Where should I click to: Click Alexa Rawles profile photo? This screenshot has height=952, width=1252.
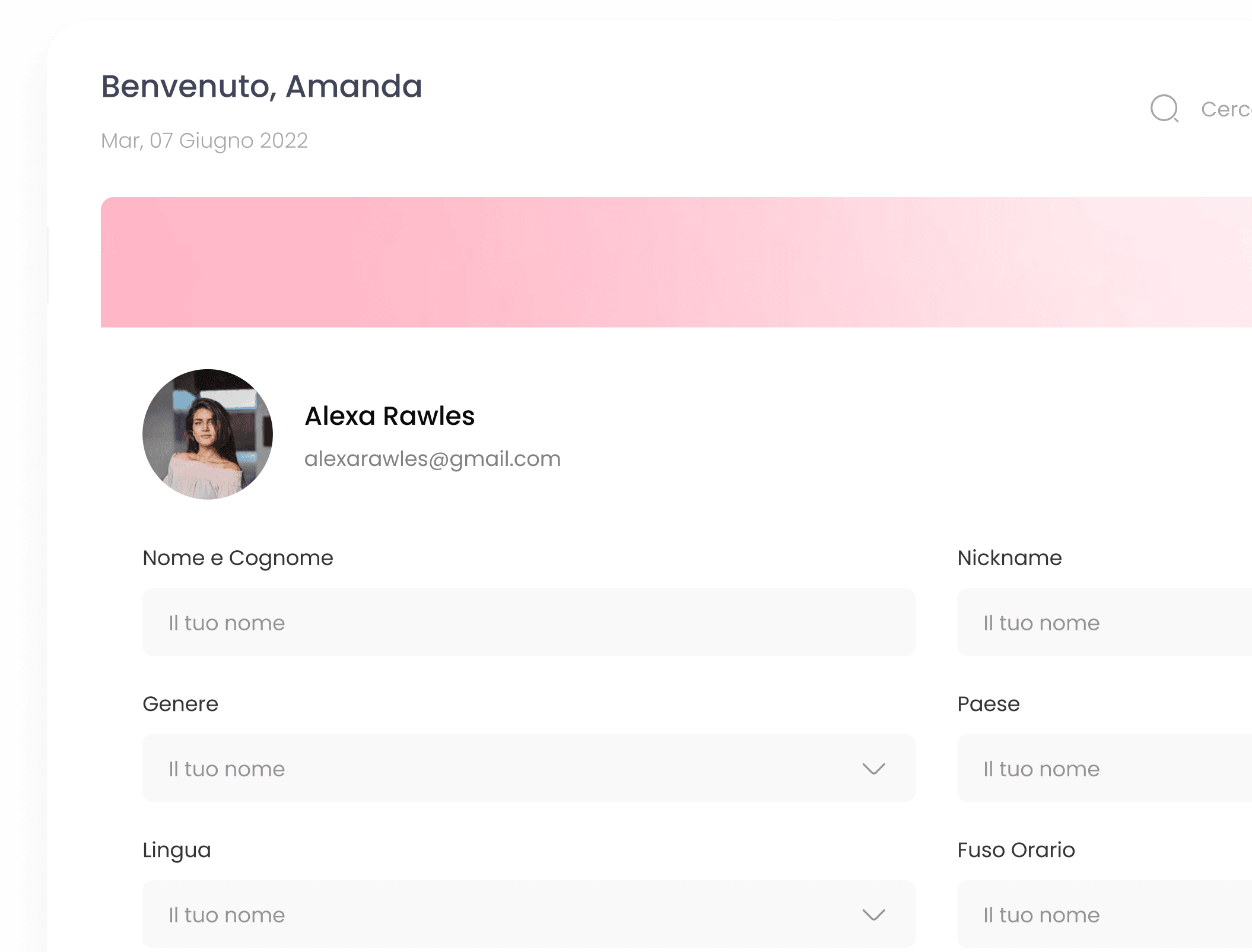pyautogui.click(x=208, y=434)
